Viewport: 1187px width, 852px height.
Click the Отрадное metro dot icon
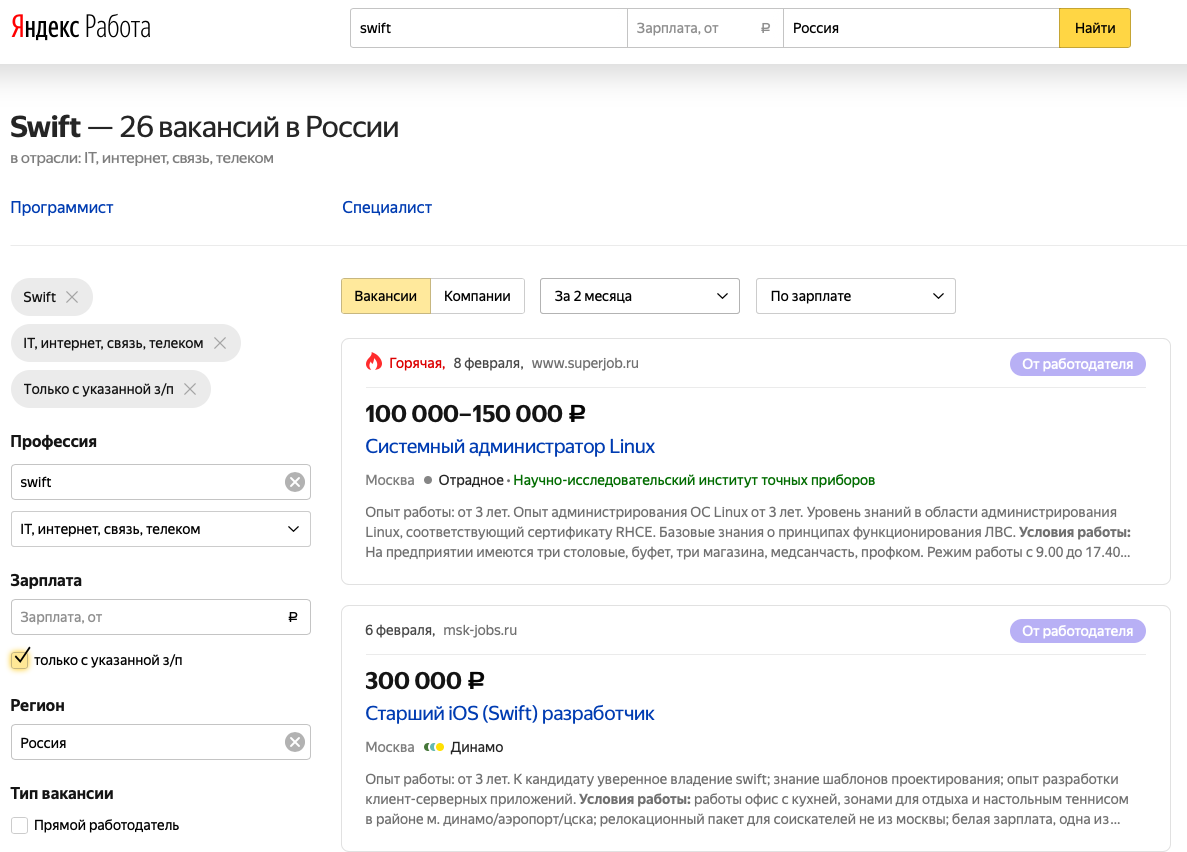(428, 479)
